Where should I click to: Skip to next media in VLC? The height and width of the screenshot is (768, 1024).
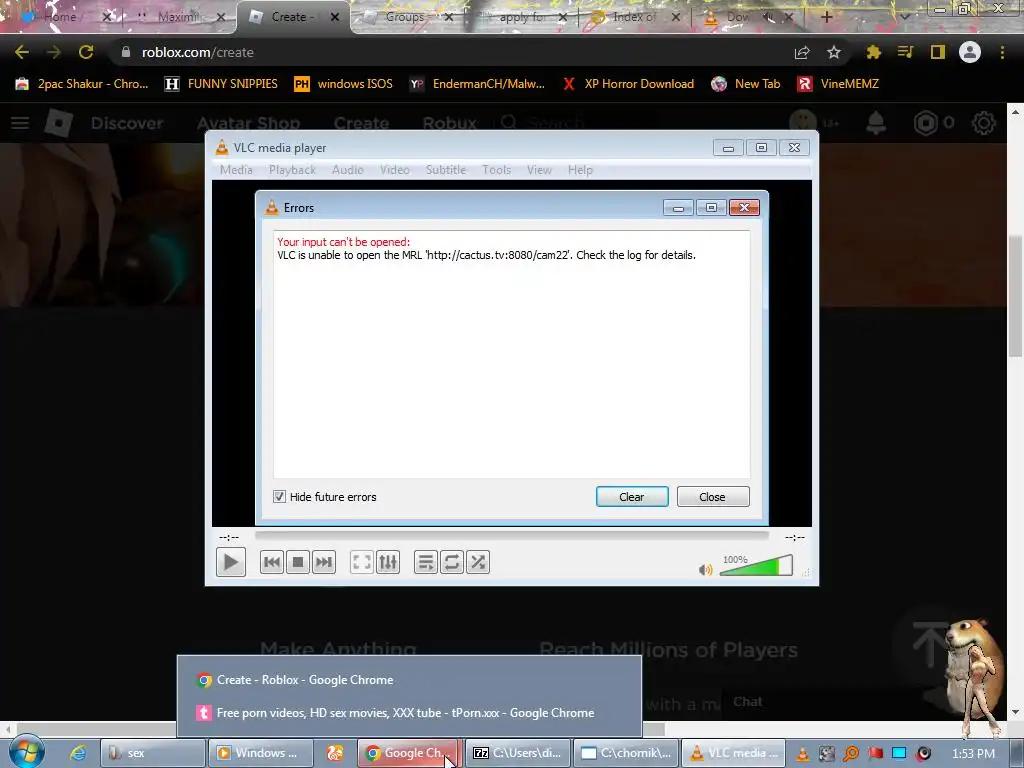[324, 562]
